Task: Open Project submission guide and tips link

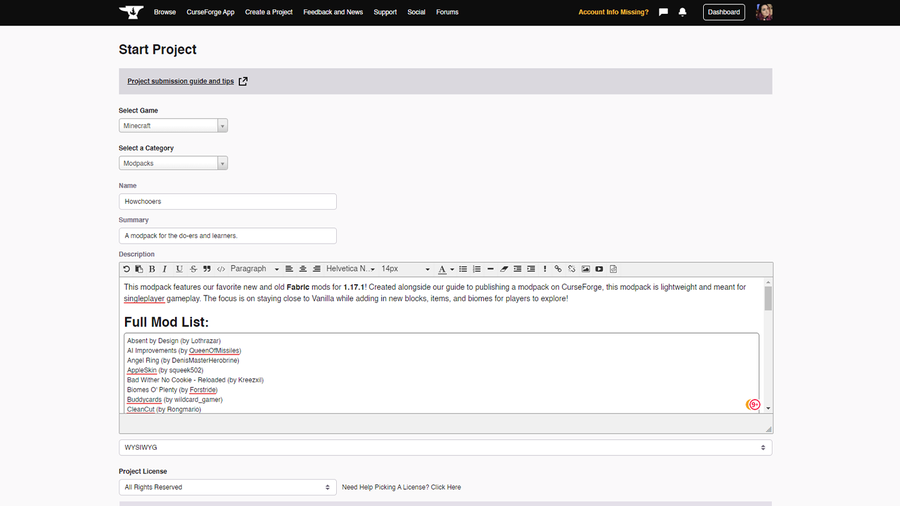Action: coord(181,81)
